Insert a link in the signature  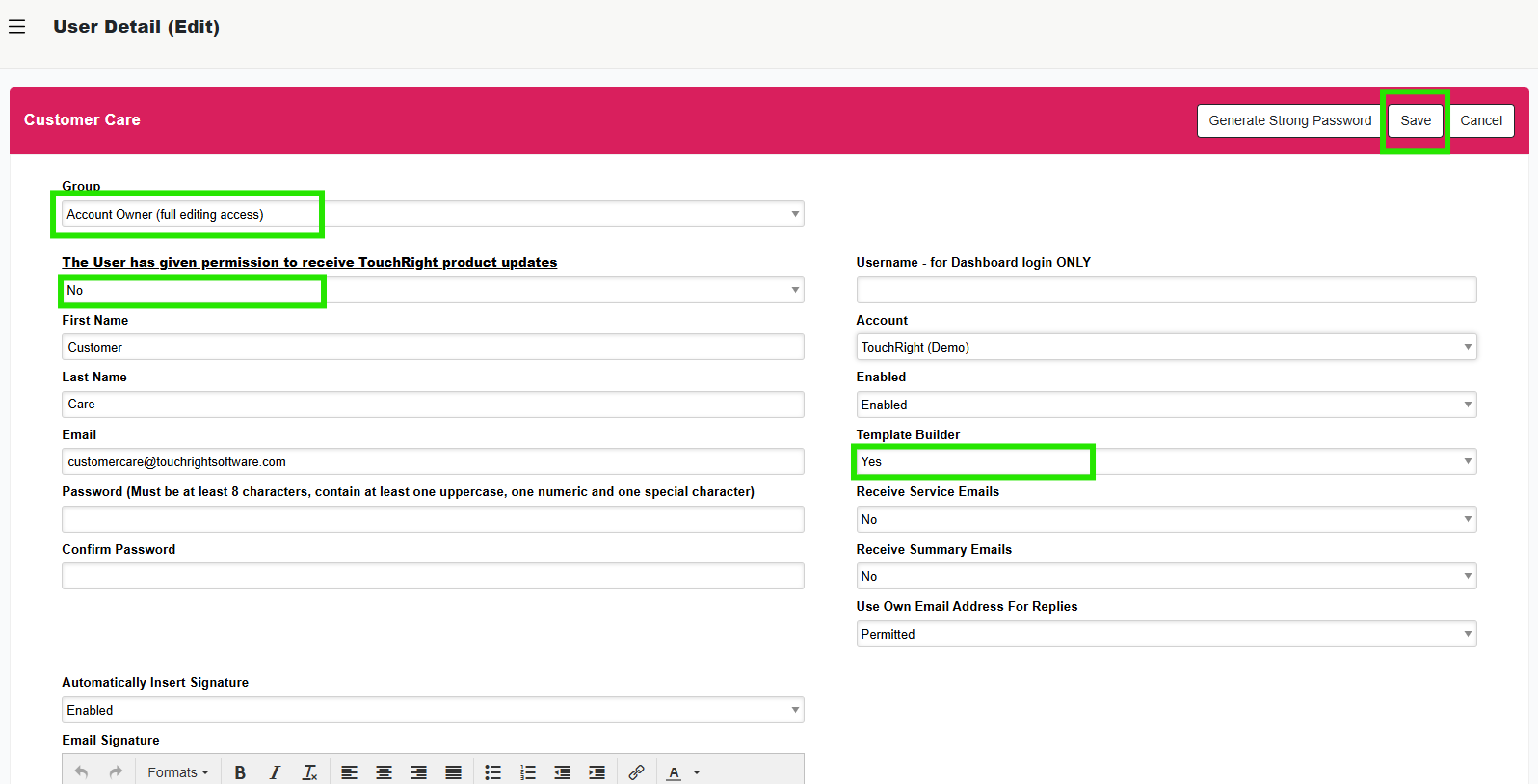tap(636, 772)
